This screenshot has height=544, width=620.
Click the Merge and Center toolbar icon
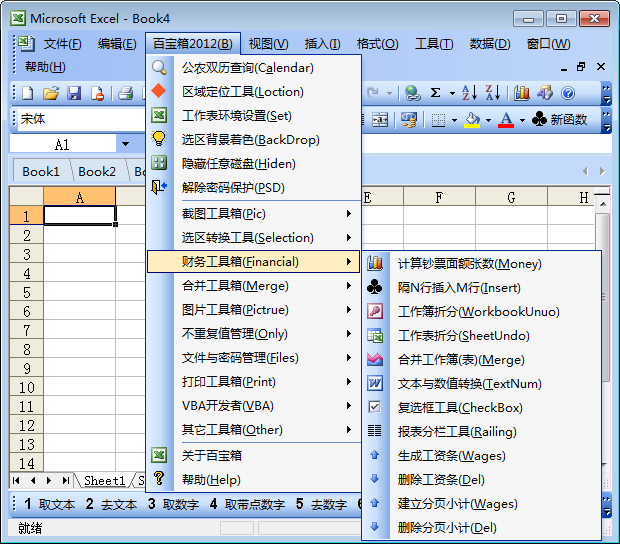coord(380,120)
